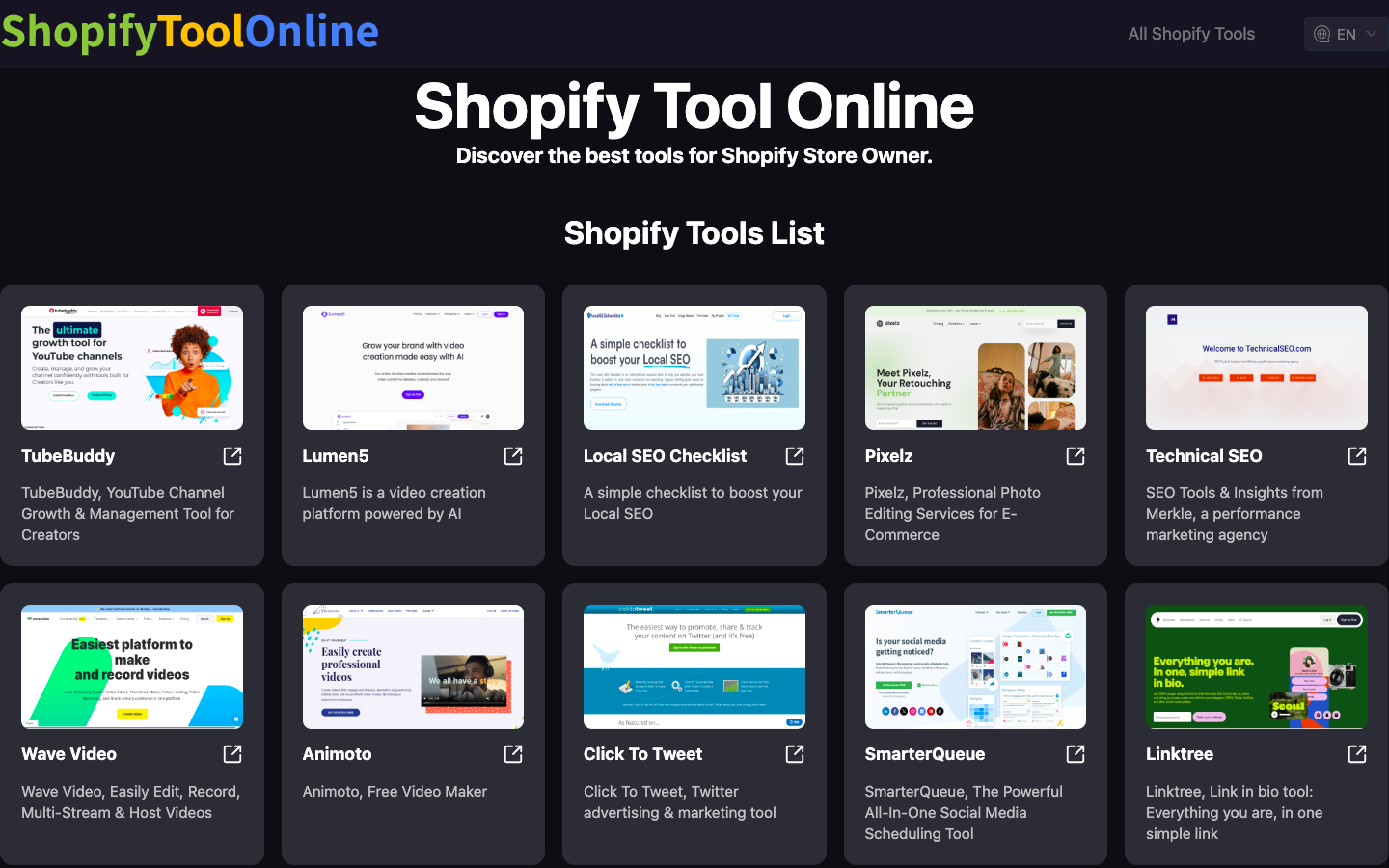
Task: Click the SmarterQueue external link icon
Action: pyautogui.click(x=1076, y=754)
